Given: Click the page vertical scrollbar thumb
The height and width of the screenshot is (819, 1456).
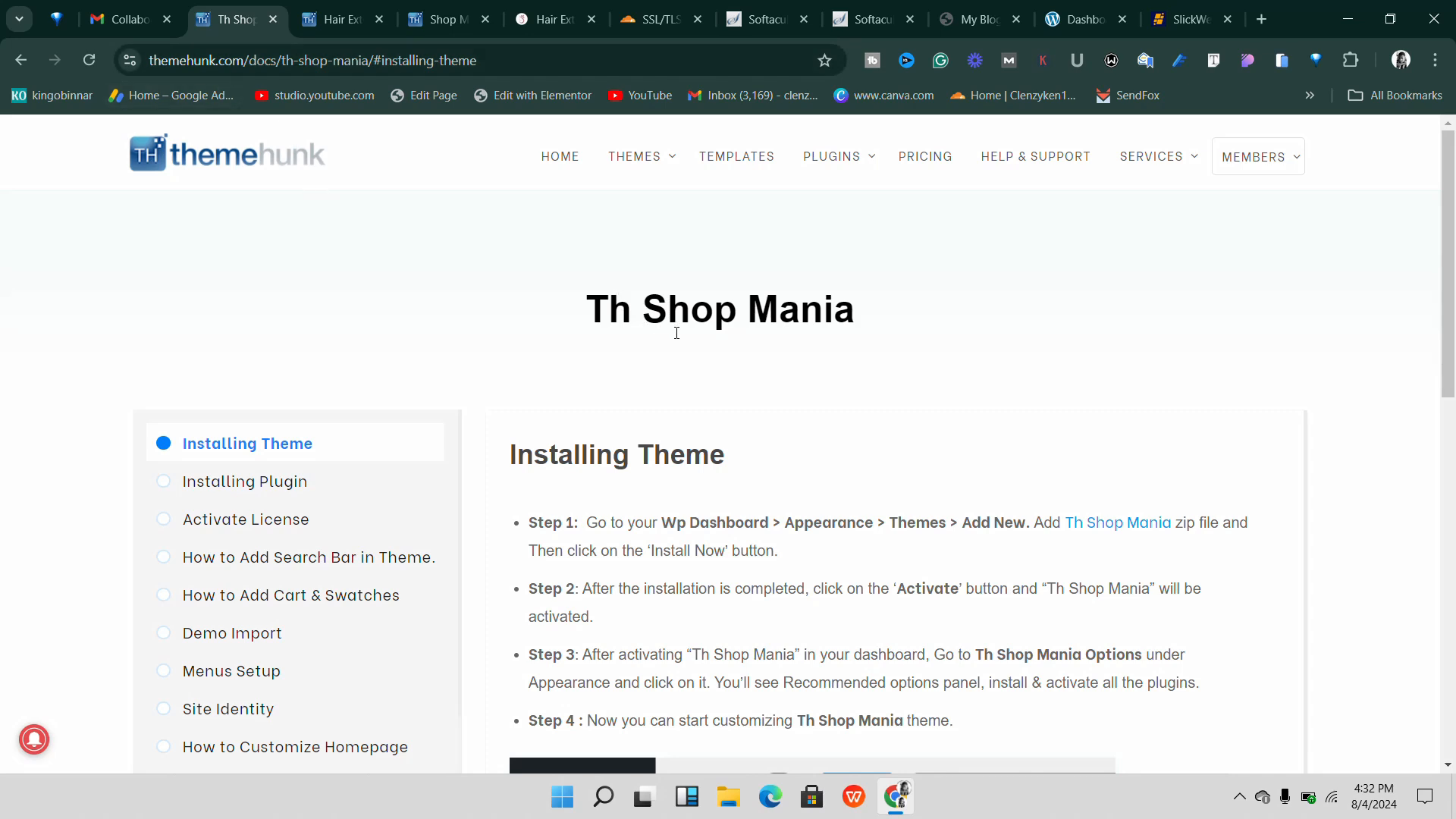Looking at the screenshot, I should 1448,264.
